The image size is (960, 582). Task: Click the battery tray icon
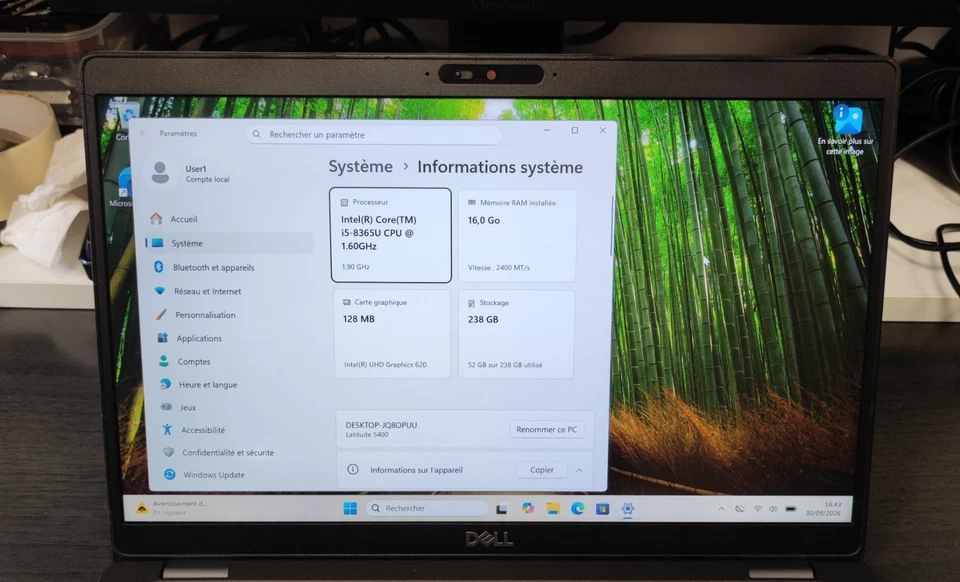point(790,509)
